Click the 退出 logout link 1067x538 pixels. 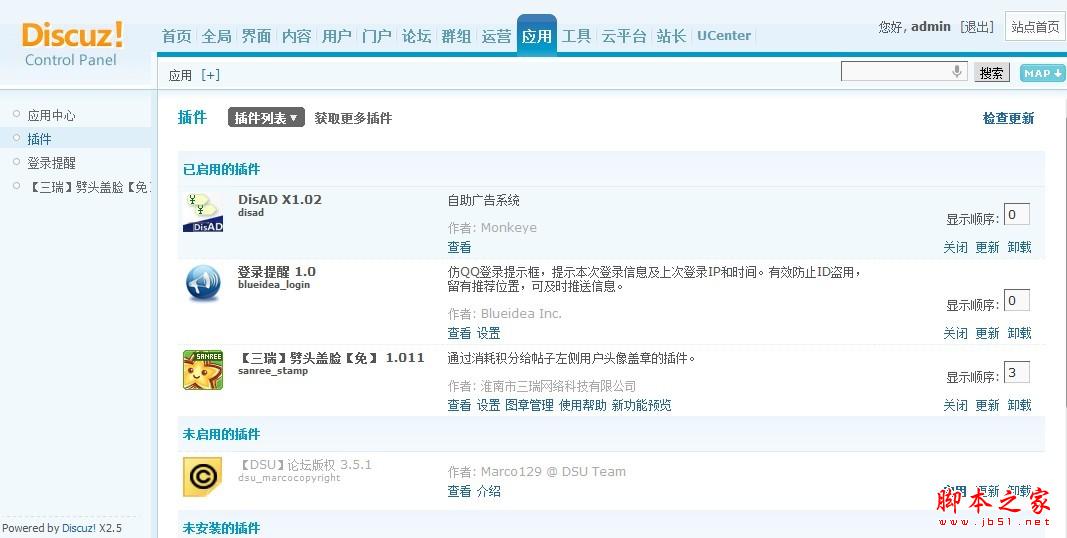click(x=976, y=27)
